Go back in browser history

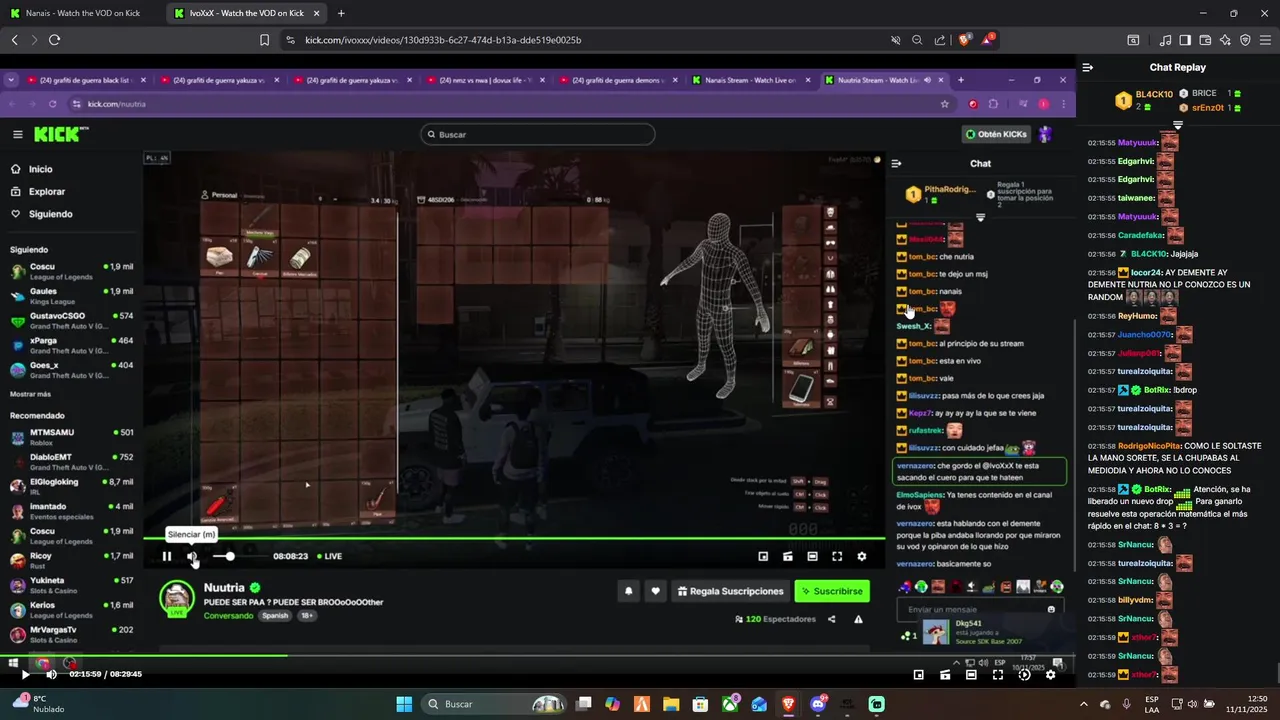click(x=14, y=40)
